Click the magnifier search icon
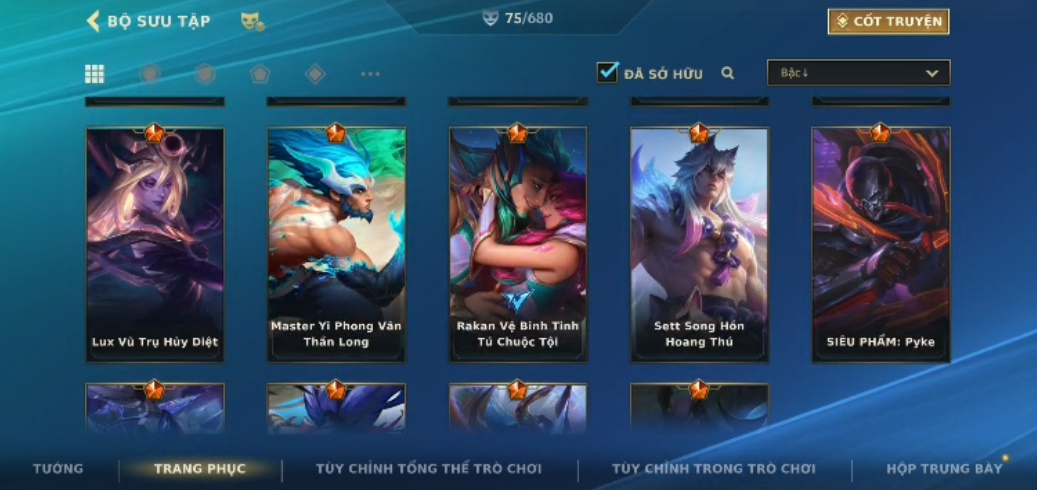The image size is (1037, 490). click(x=727, y=73)
